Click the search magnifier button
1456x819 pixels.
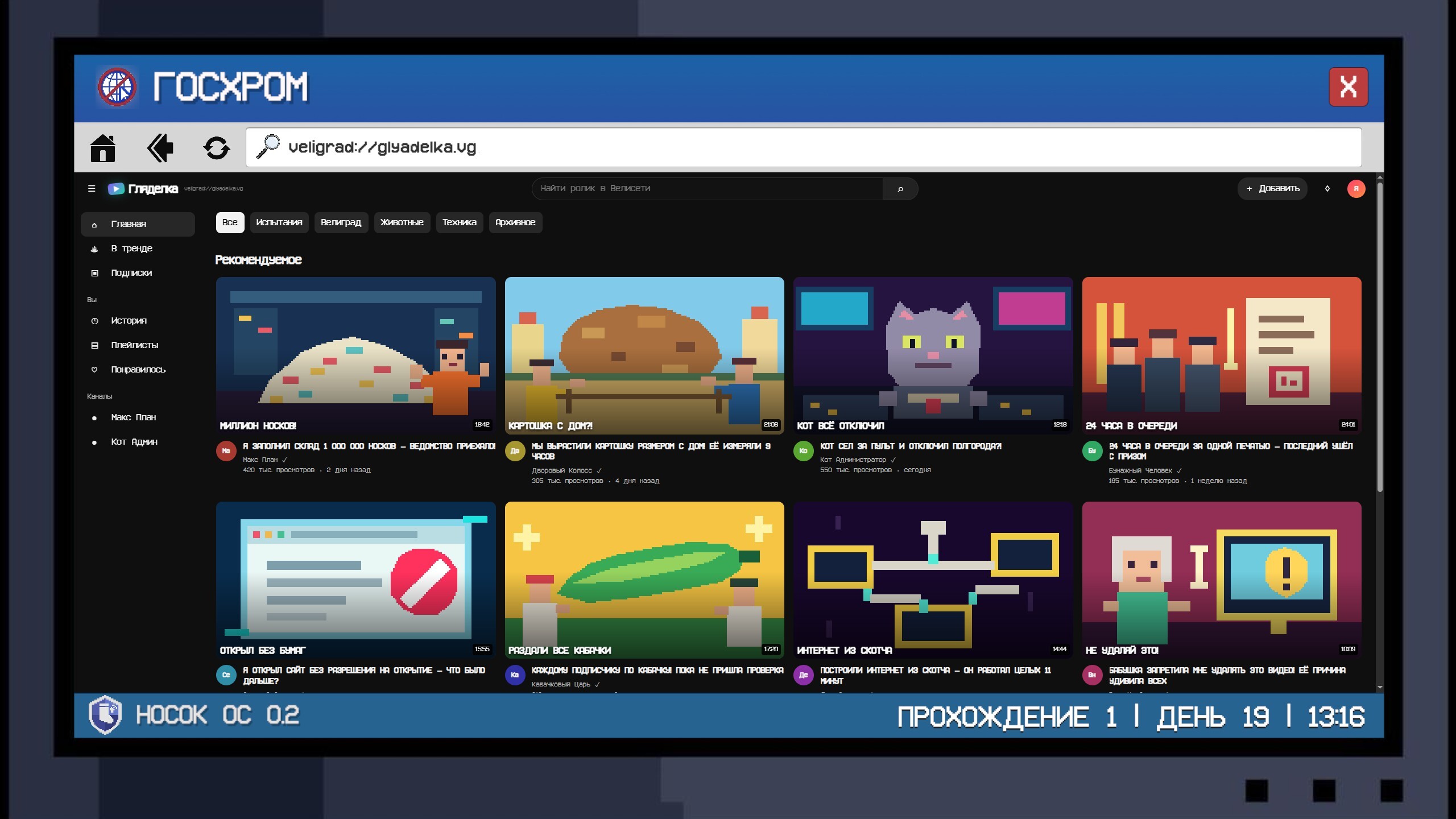900,189
